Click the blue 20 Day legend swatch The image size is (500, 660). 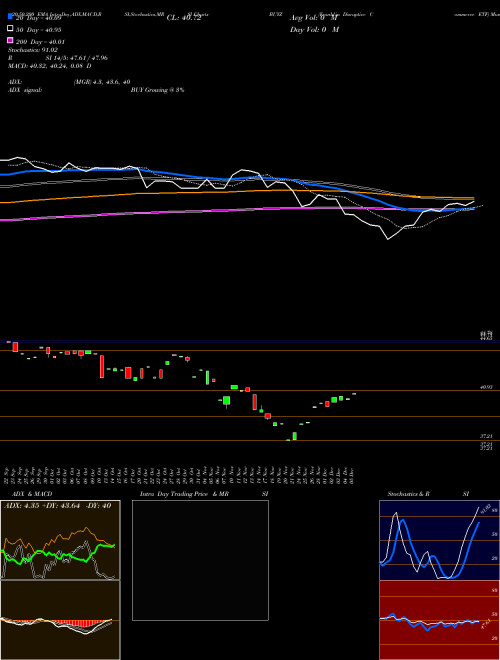11,17
